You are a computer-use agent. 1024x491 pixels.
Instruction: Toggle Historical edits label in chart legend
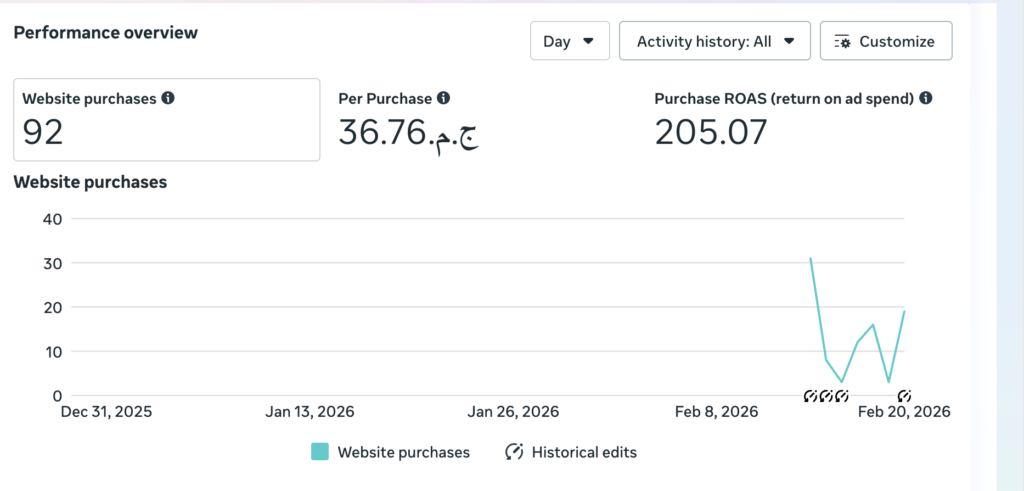584,452
